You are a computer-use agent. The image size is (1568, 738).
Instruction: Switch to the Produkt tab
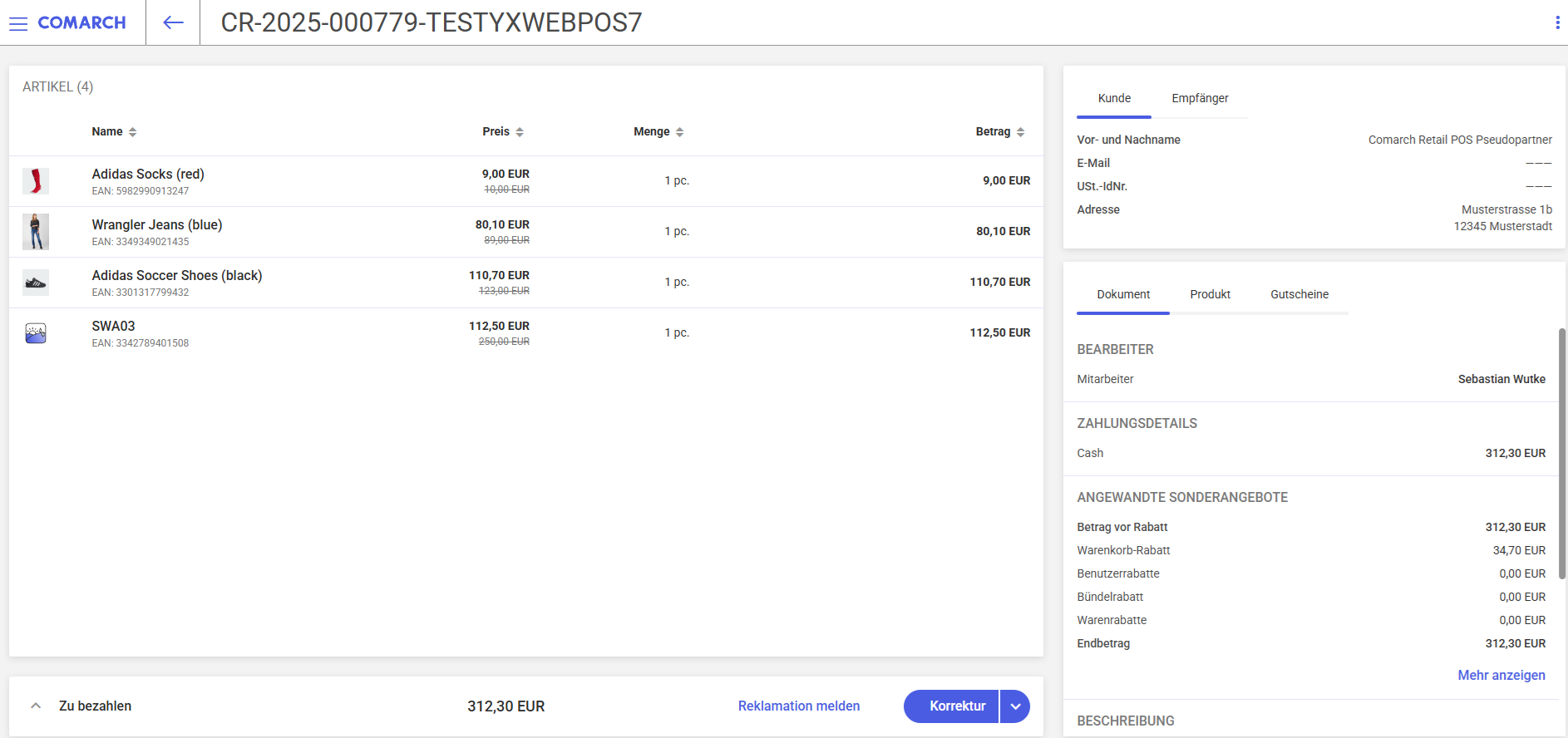(1210, 294)
